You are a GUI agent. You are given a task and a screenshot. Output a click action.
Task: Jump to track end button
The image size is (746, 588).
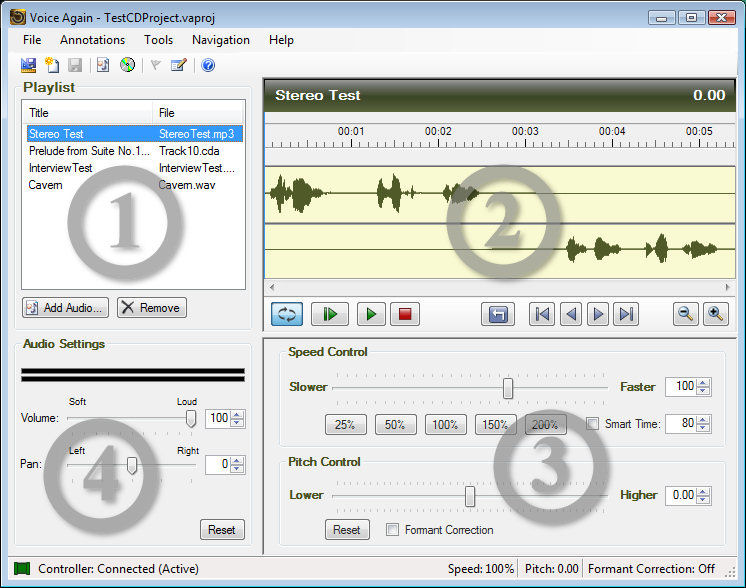626,314
